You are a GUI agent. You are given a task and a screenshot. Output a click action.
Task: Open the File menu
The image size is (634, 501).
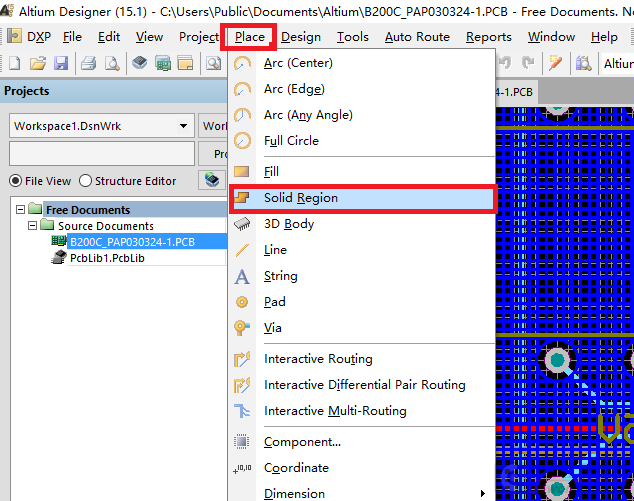point(72,37)
